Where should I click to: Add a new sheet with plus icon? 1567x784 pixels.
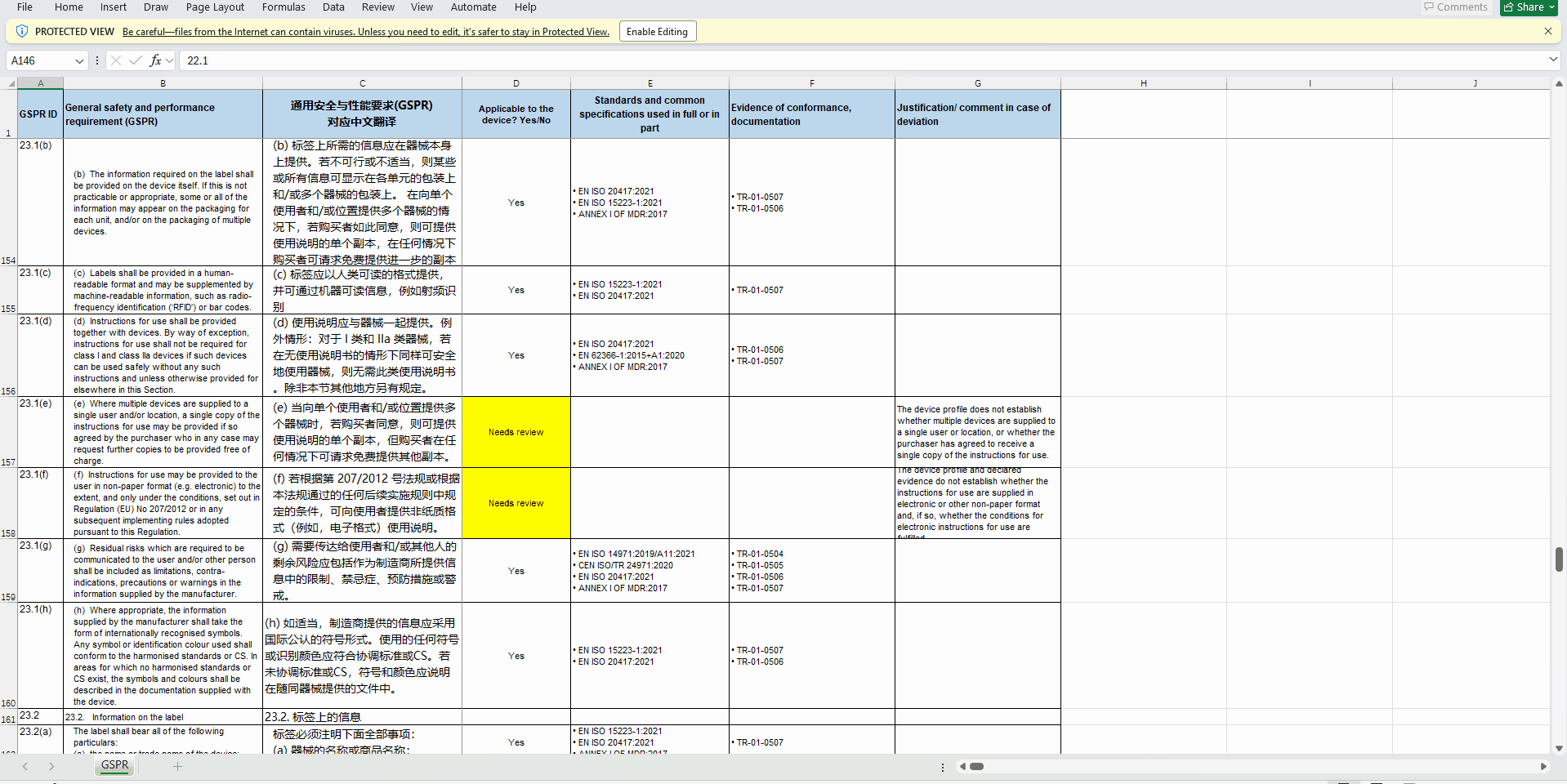pos(177,766)
